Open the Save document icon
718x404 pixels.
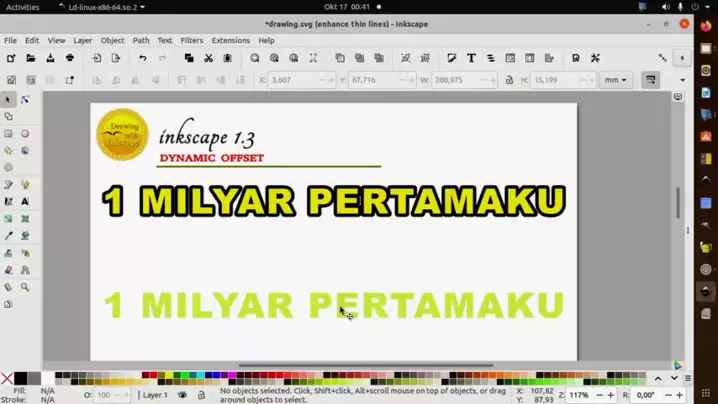[x=50, y=59]
